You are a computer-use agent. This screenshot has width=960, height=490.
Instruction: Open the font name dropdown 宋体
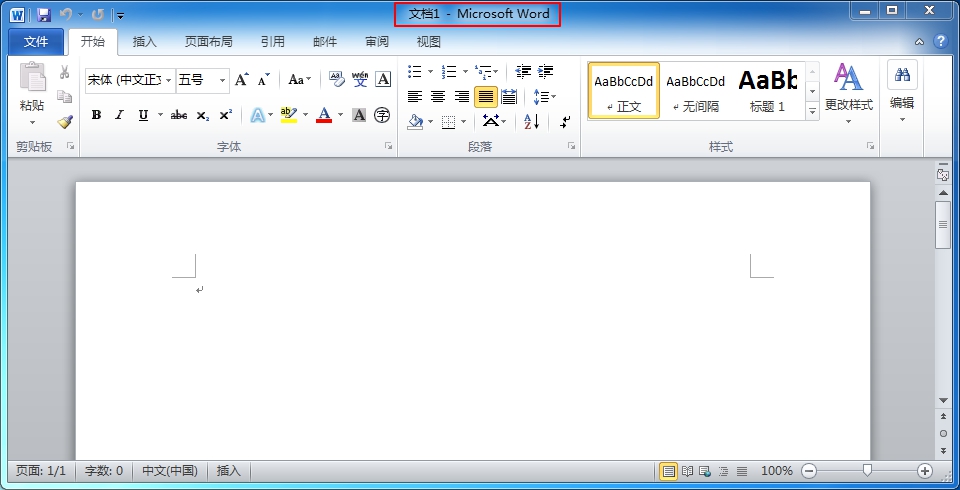point(168,80)
